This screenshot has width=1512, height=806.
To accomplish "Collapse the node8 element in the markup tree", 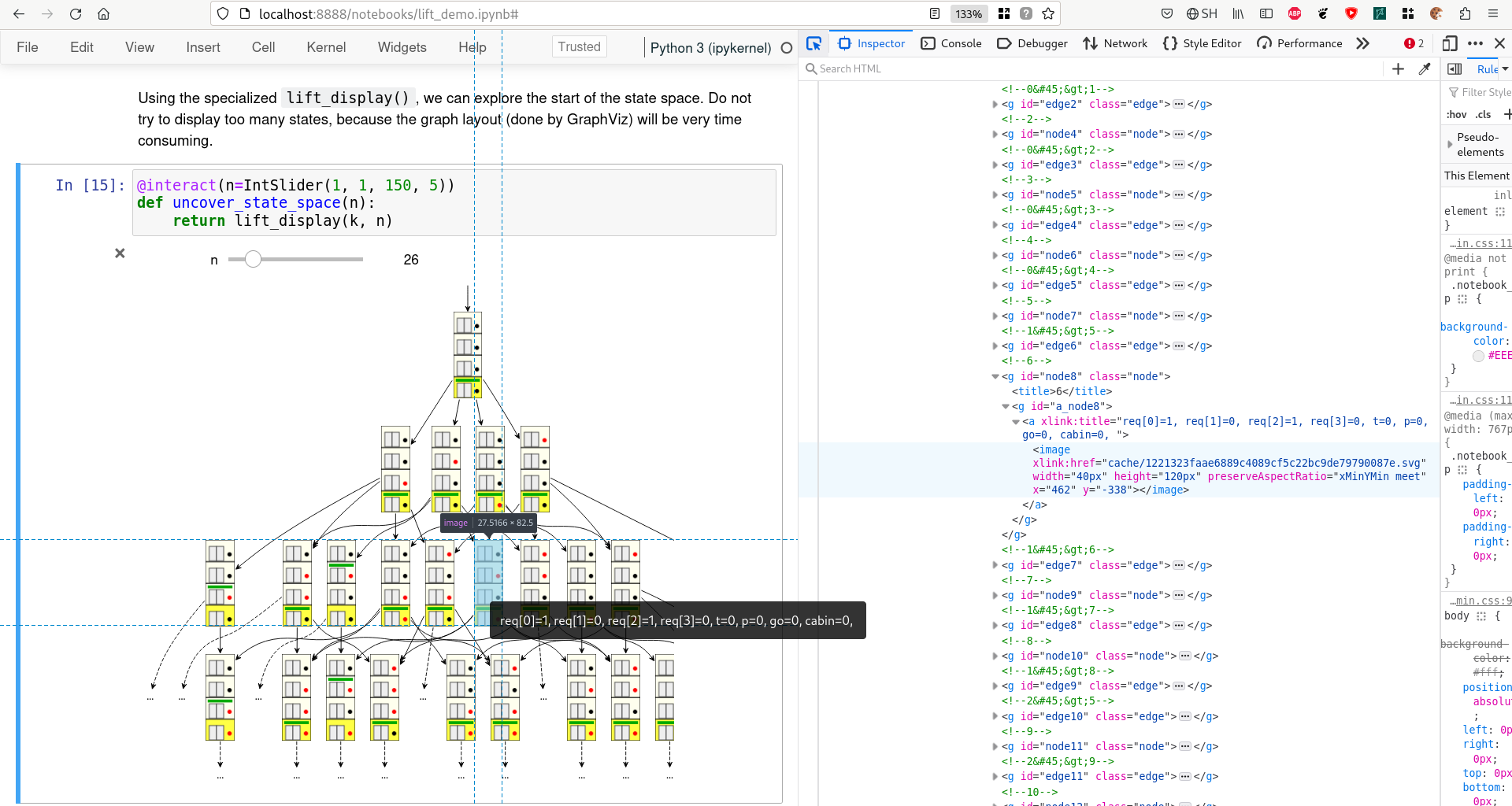I will pos(995,376).
